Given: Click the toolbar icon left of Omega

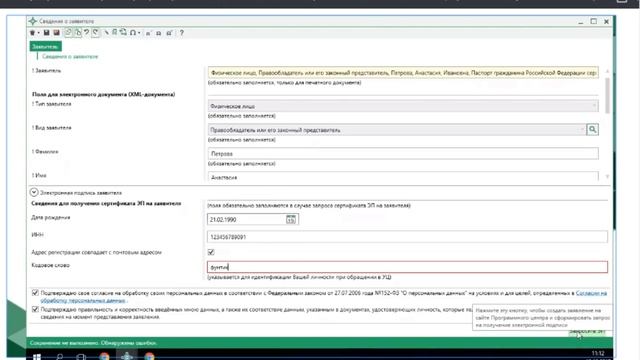Looking at the screenshot, I should (123, 33).
